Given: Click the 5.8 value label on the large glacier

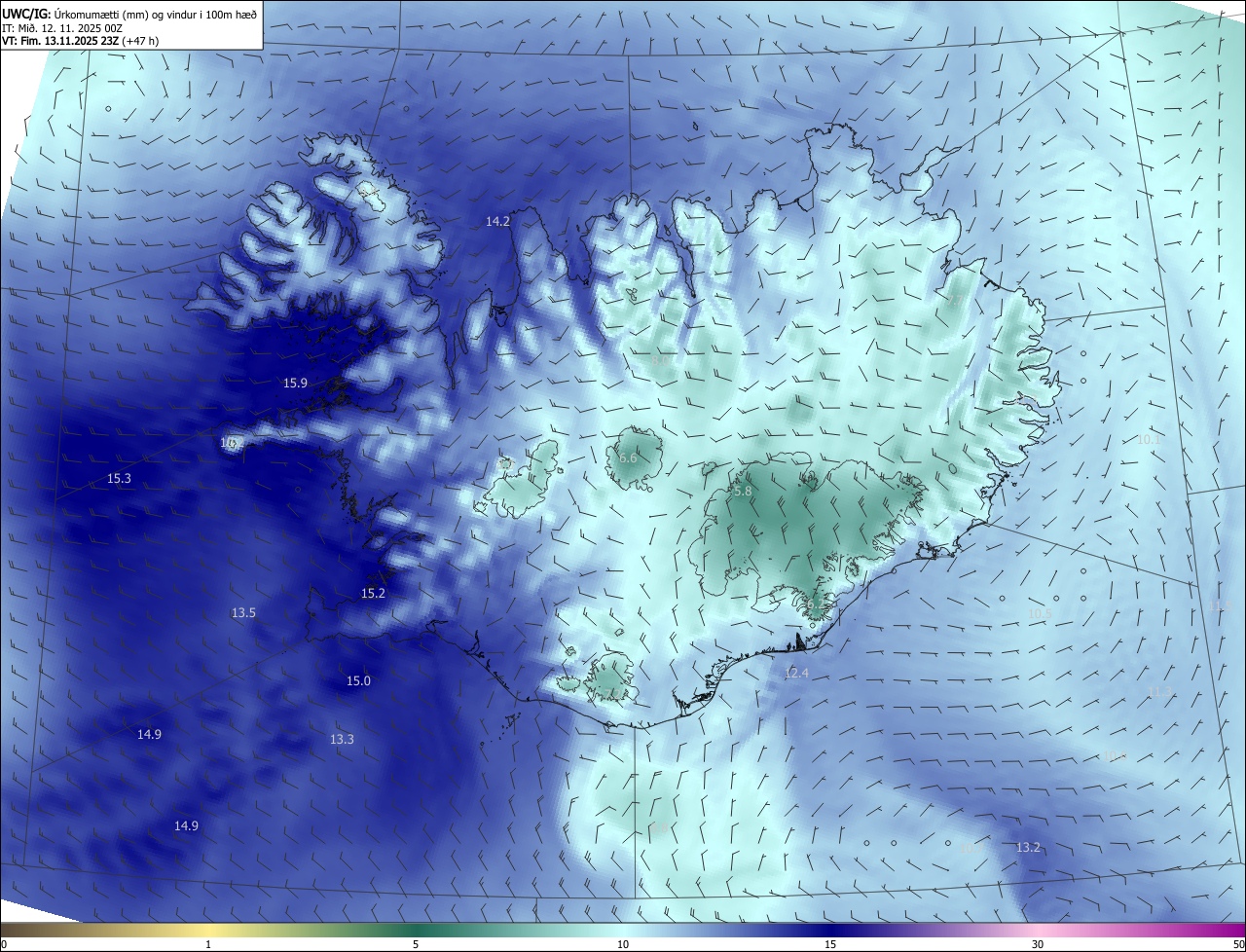Looking at the screenshot, I should point(742,493).
